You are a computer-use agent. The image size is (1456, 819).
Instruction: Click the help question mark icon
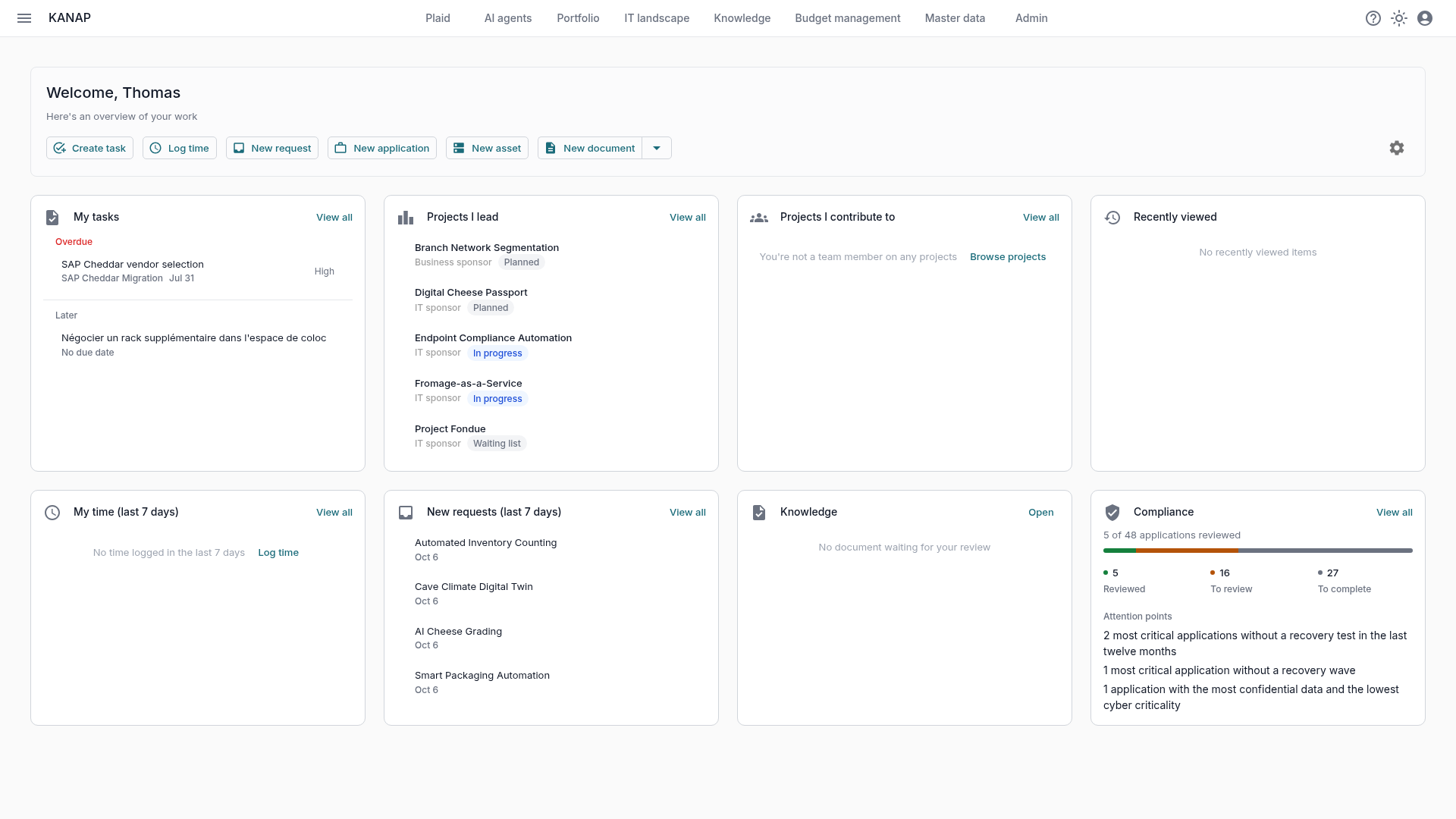[x=1373, y=18]
